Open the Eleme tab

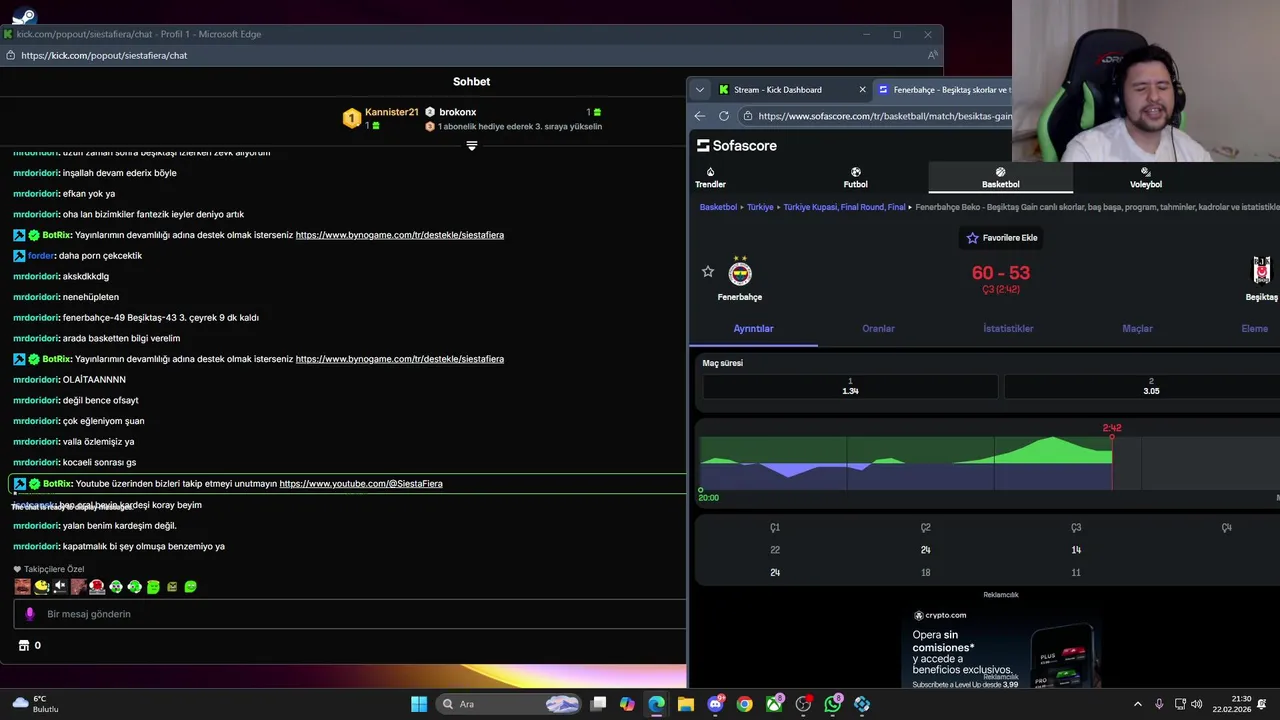1254,328
